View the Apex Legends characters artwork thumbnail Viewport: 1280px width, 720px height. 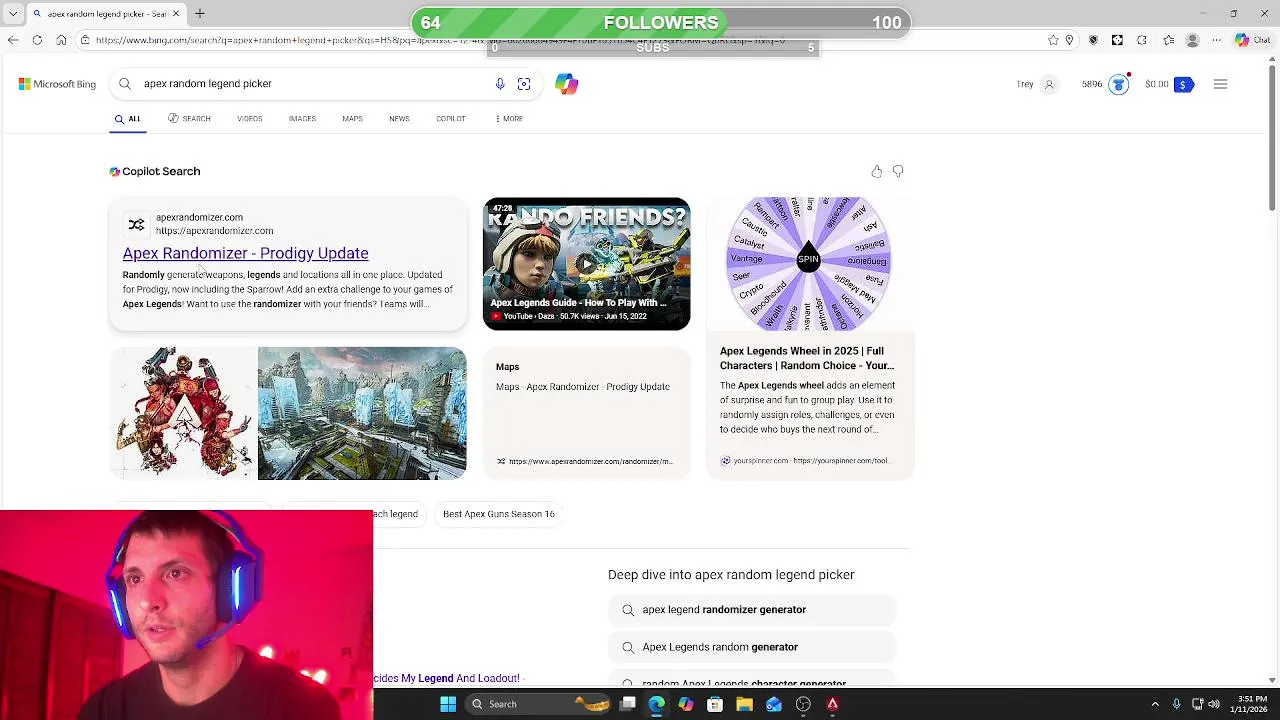click(x=183, y=413)
